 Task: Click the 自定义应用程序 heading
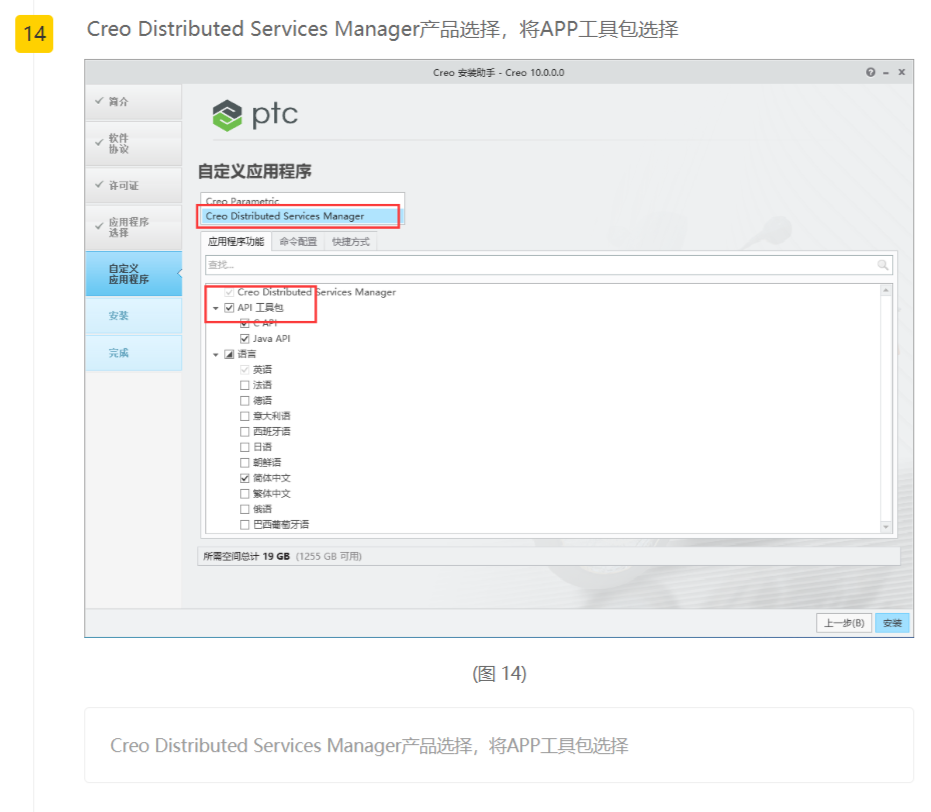[254, 172]
